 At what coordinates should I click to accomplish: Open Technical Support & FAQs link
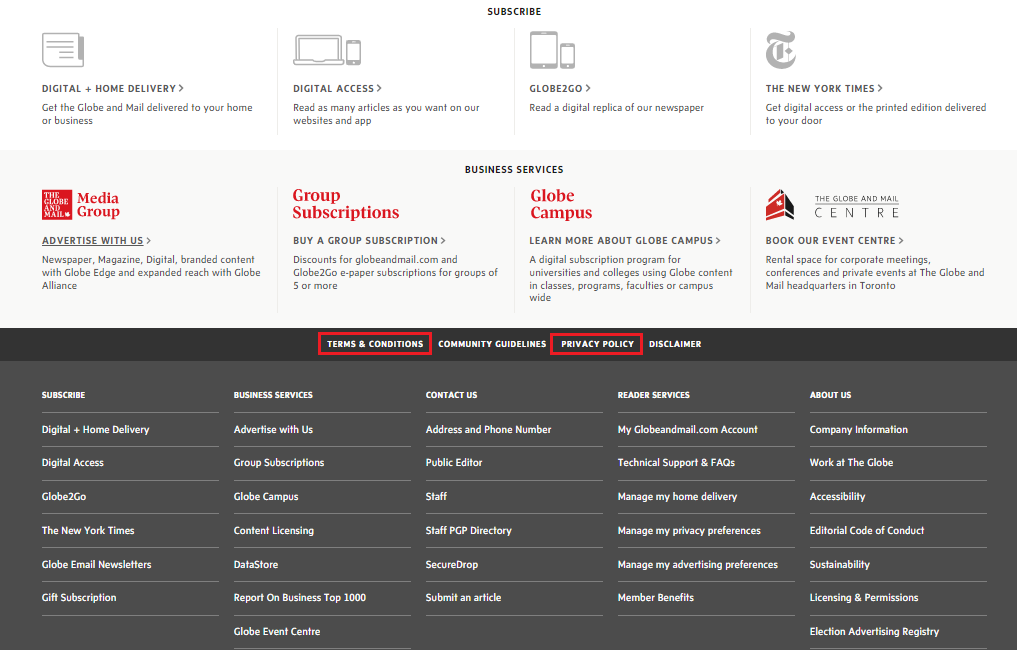coord(676,463)
